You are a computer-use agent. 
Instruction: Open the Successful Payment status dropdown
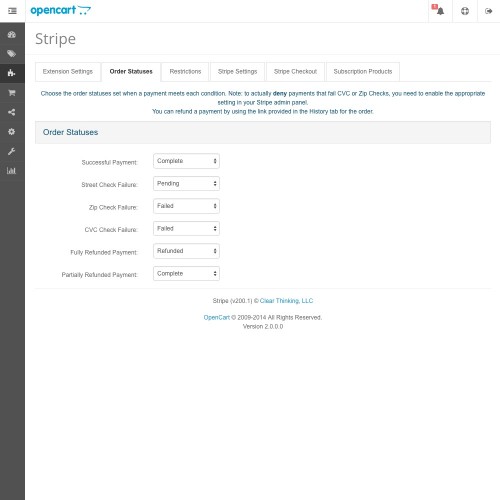point(186,161)
